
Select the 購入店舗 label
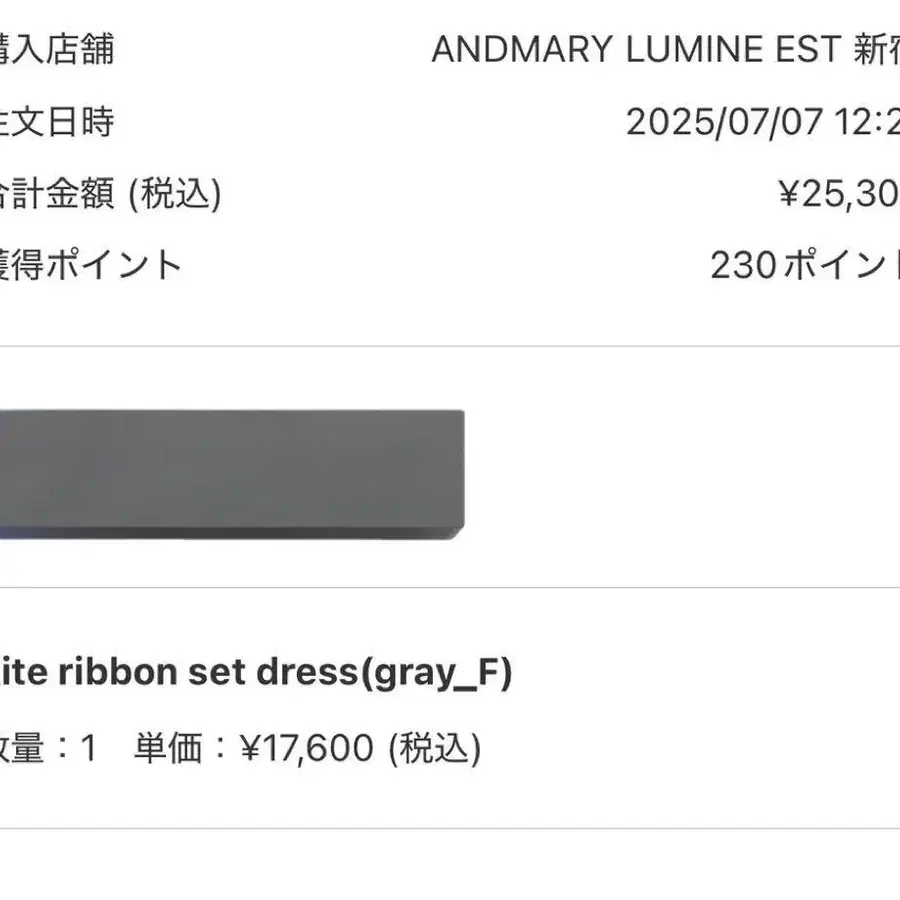coord(57,49)
